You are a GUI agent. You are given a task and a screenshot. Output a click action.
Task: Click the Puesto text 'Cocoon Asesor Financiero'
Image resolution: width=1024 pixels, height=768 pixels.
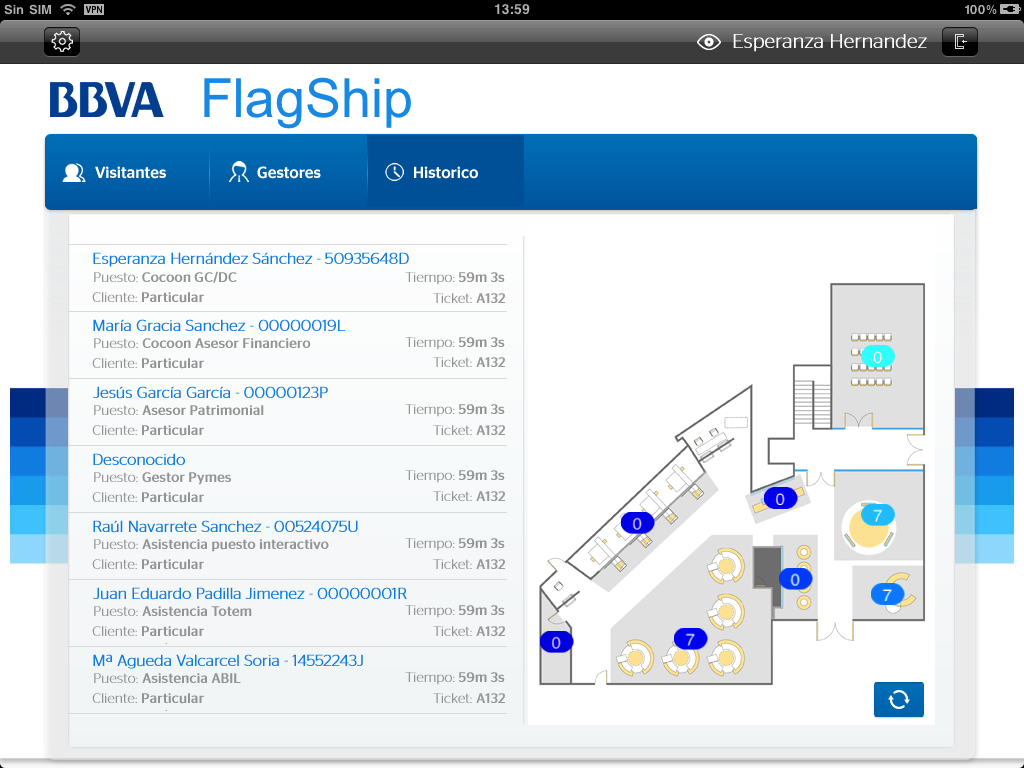(226, 344)
